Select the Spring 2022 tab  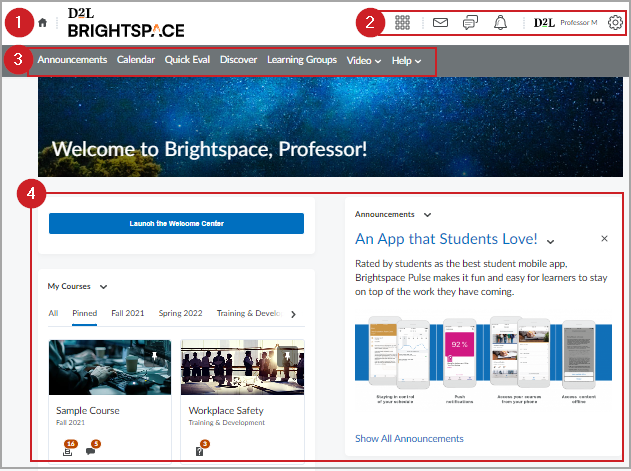[x=180, y=313]
